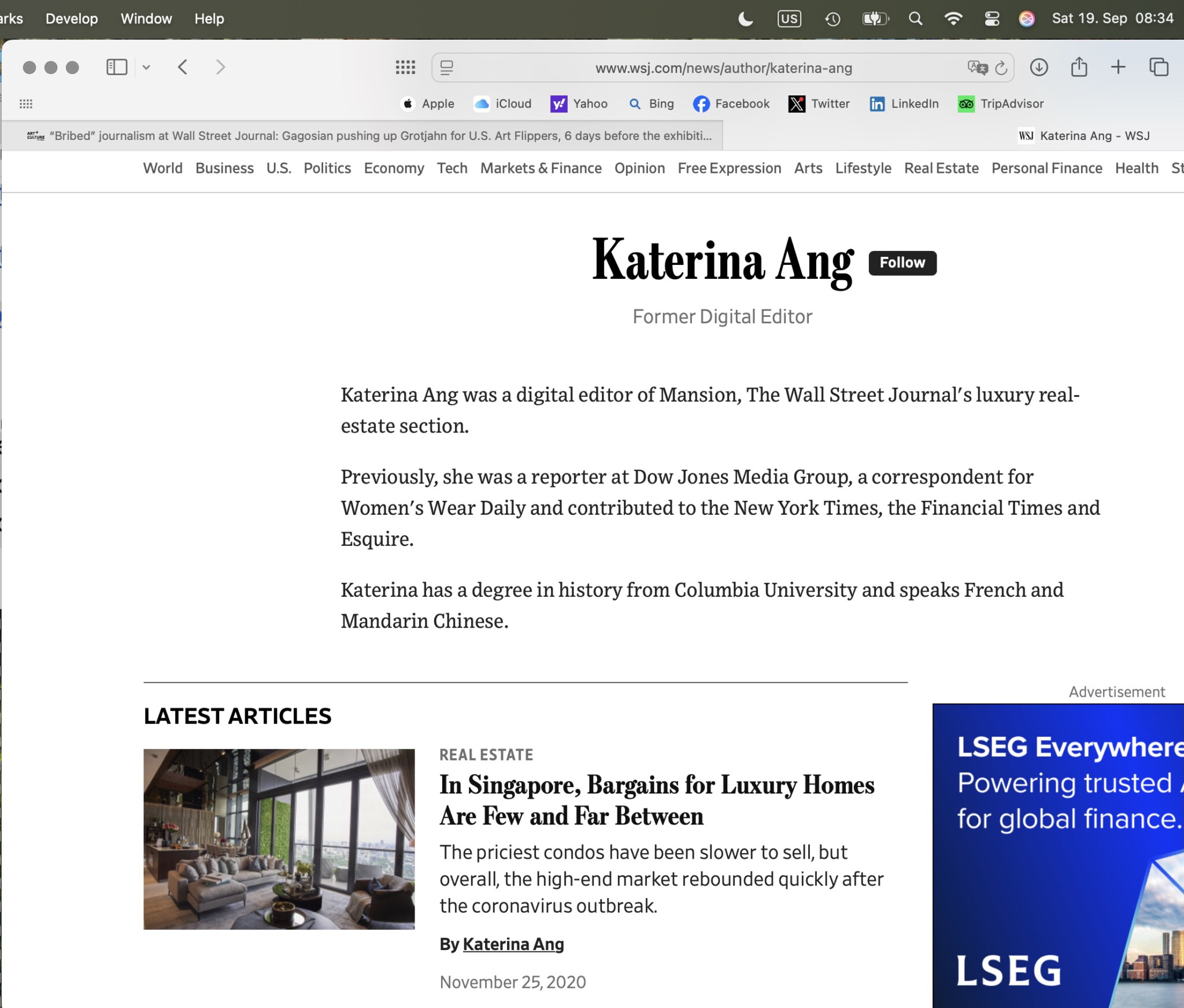Screen dimensions: 1184x1008
Task: Open the Share menu icon
Action: (1079, 67)
